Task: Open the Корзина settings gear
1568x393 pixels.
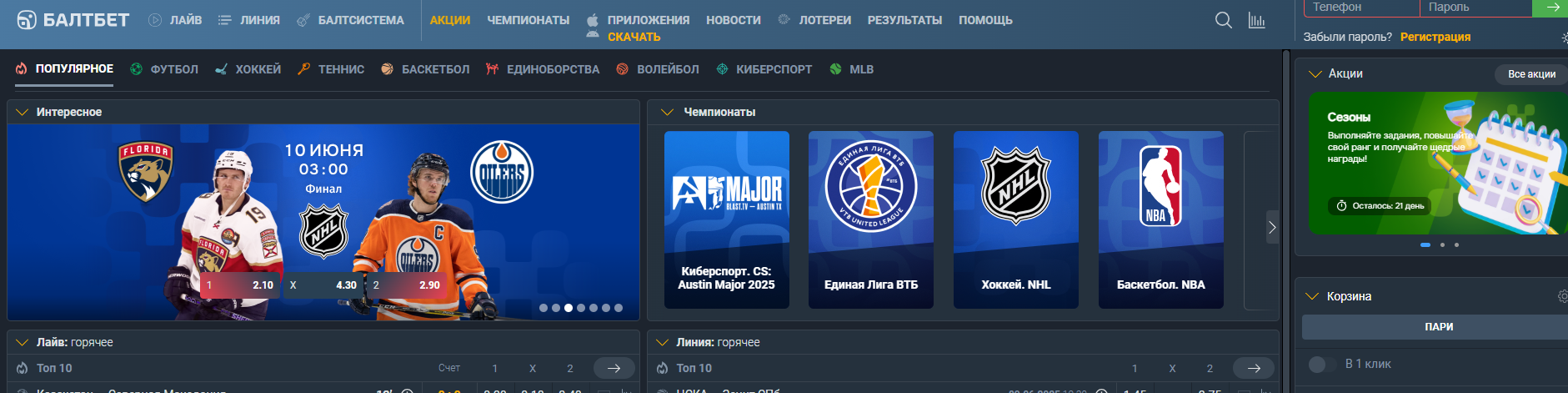Action: pos(1562,296)
